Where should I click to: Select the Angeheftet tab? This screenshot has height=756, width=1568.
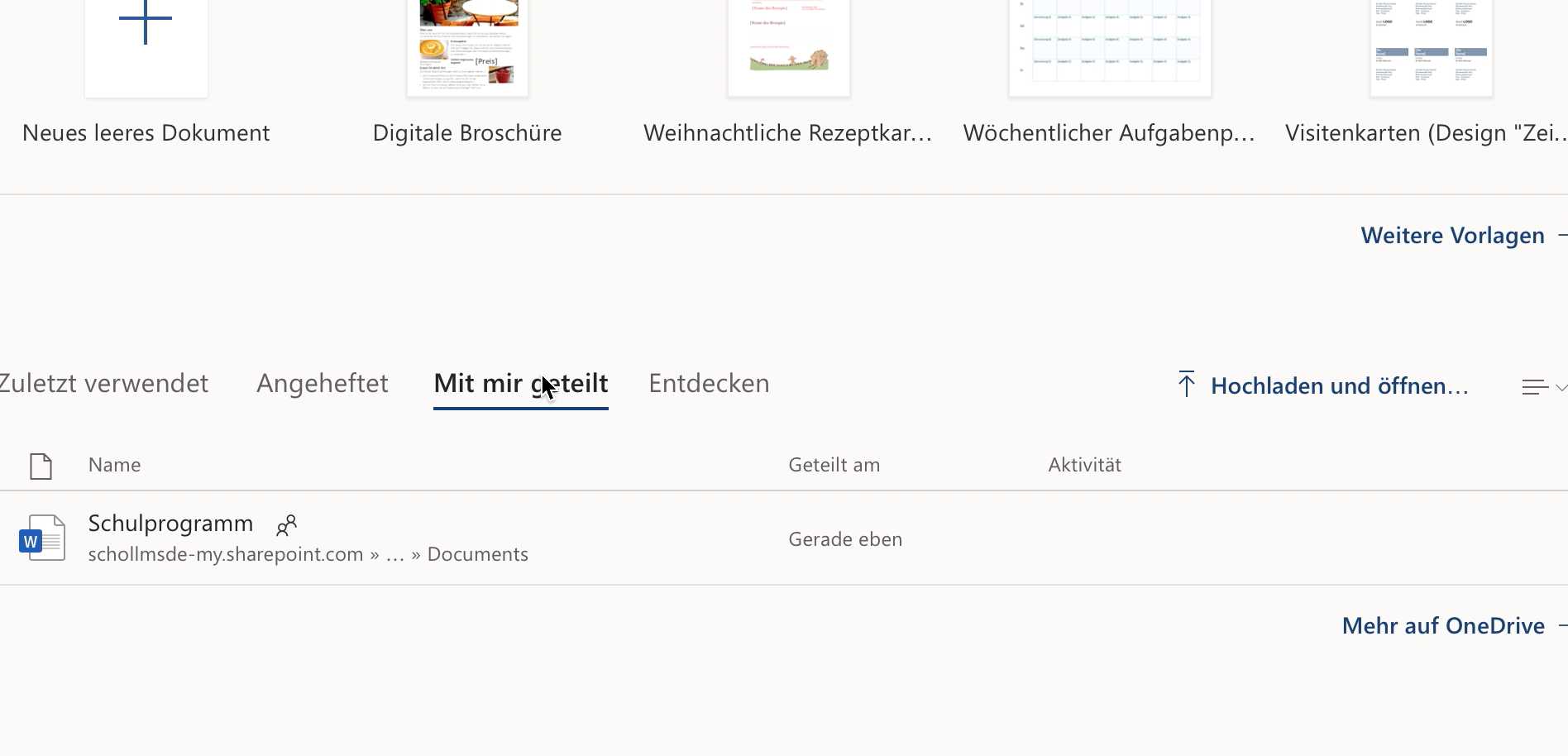point(322,384)
